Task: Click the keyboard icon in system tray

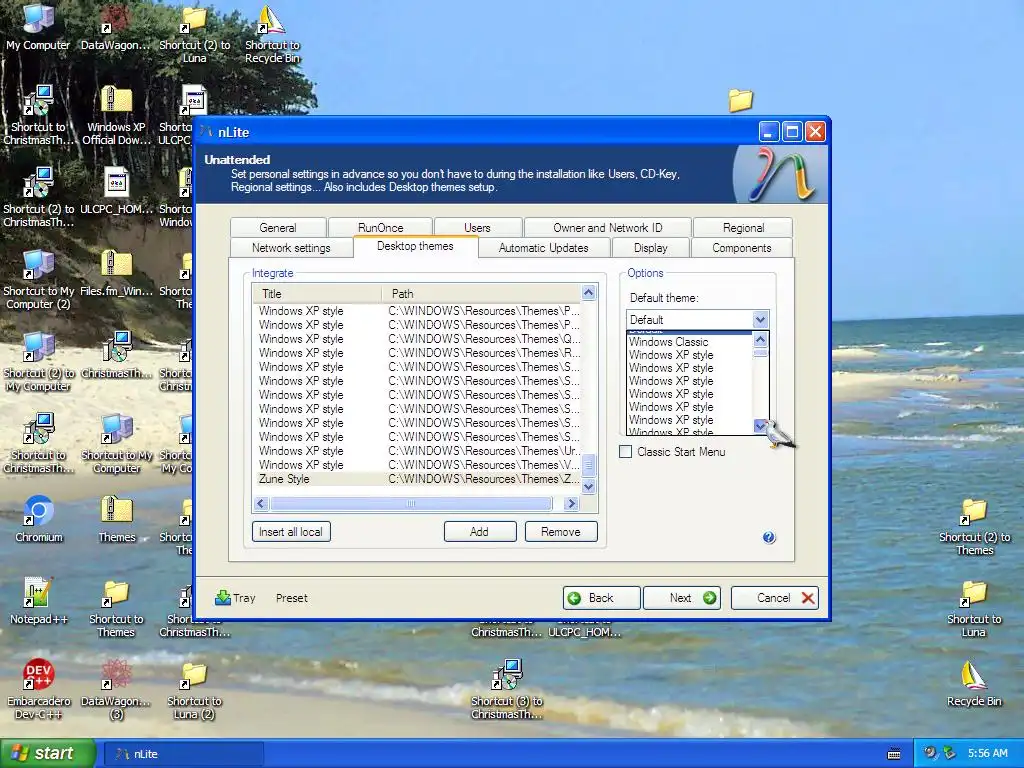Action: (x=894, y=754)
